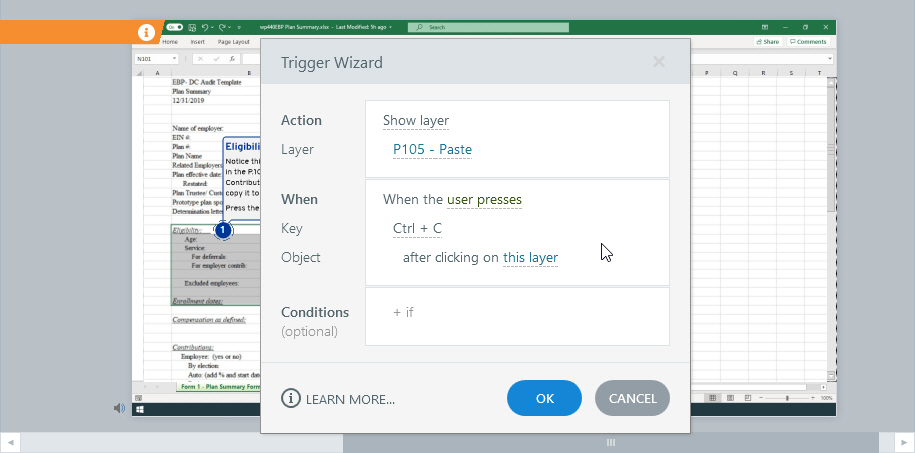
Task: Open the Page Layout ribbon tab
Action: [x=233, y=42]
